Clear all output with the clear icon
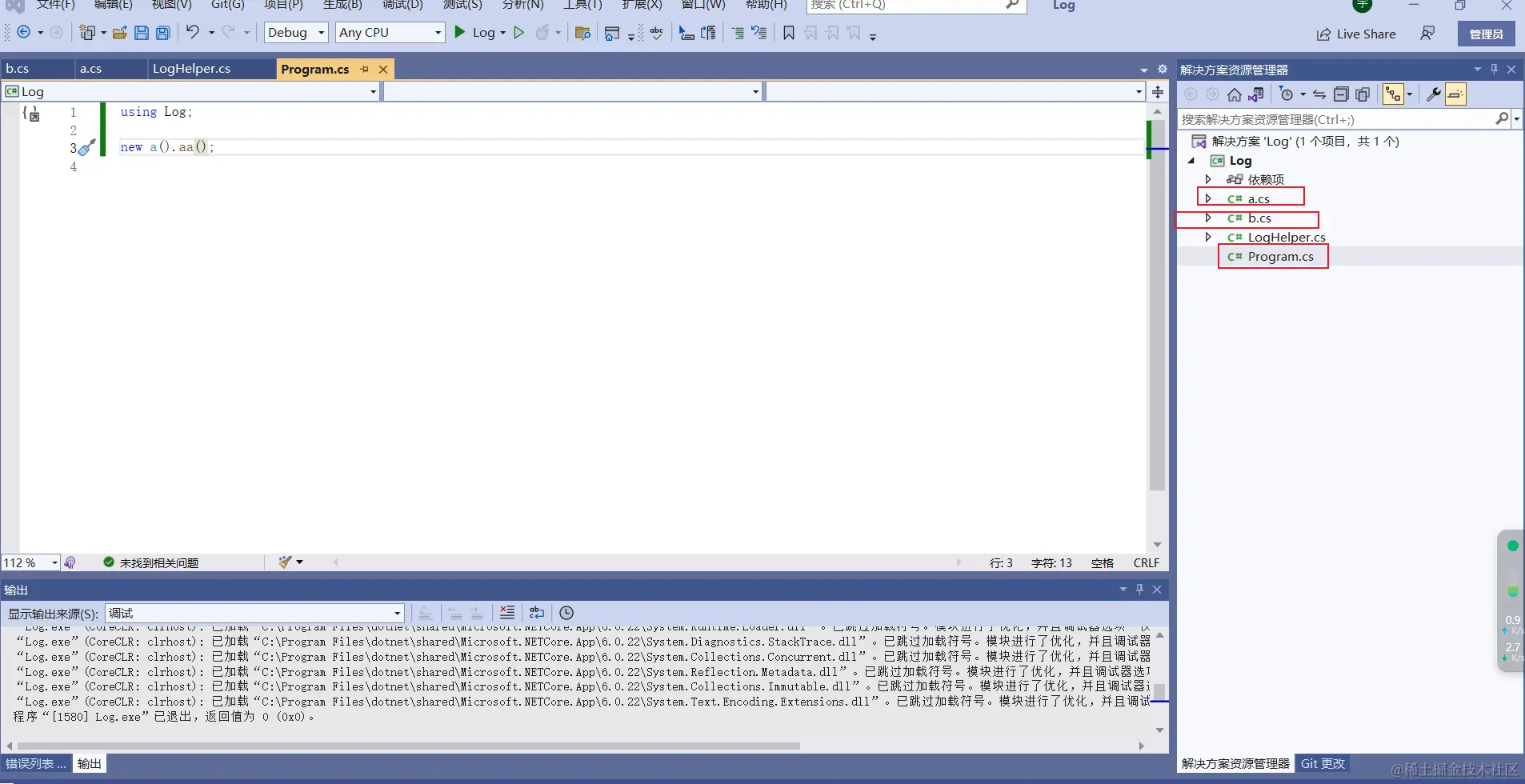Image resolution: width=1525 pixels, height=784 pixels. coord(507,613)
